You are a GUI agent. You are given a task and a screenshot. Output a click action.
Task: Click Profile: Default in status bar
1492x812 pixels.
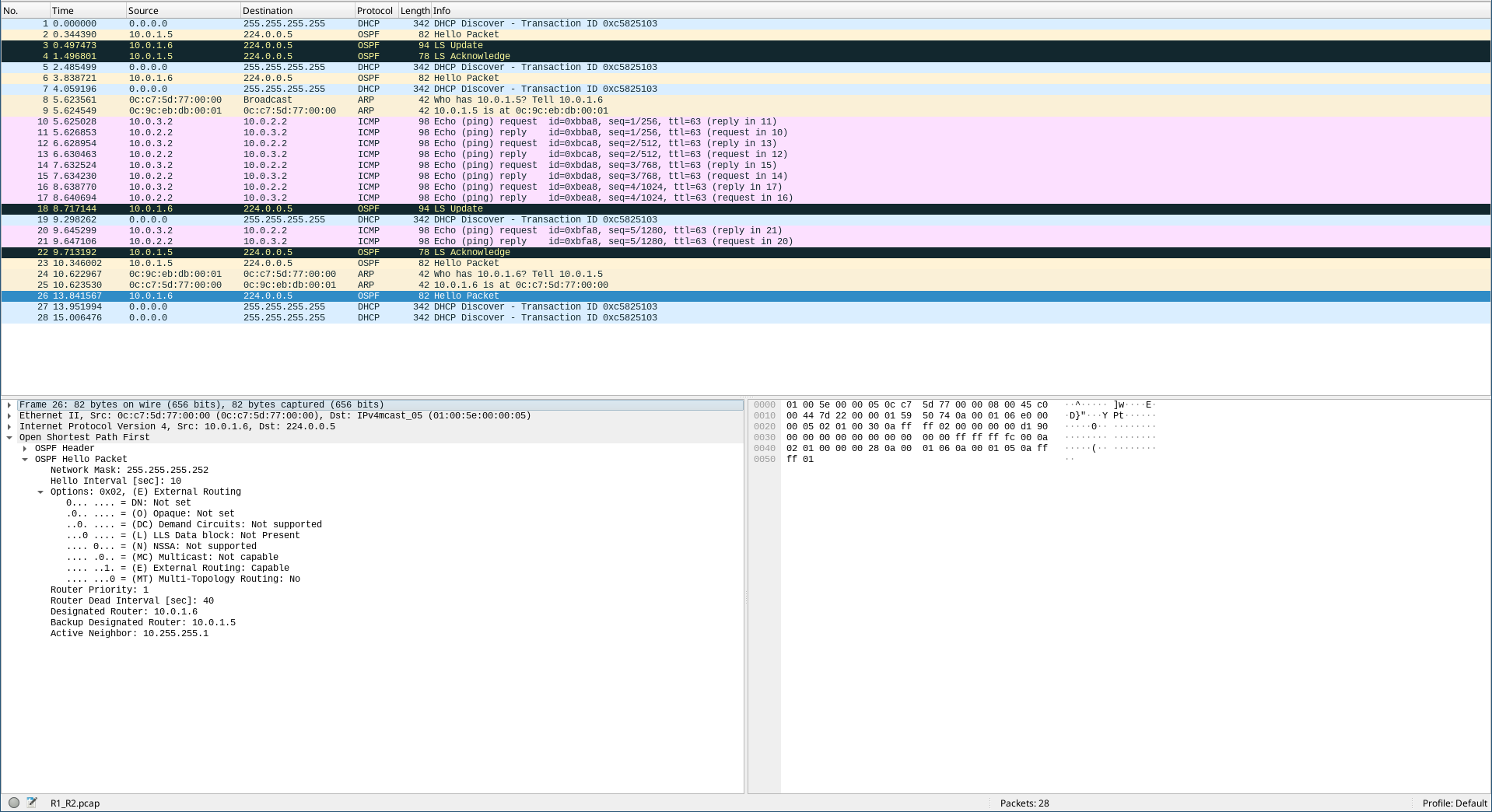(1453, 803)
